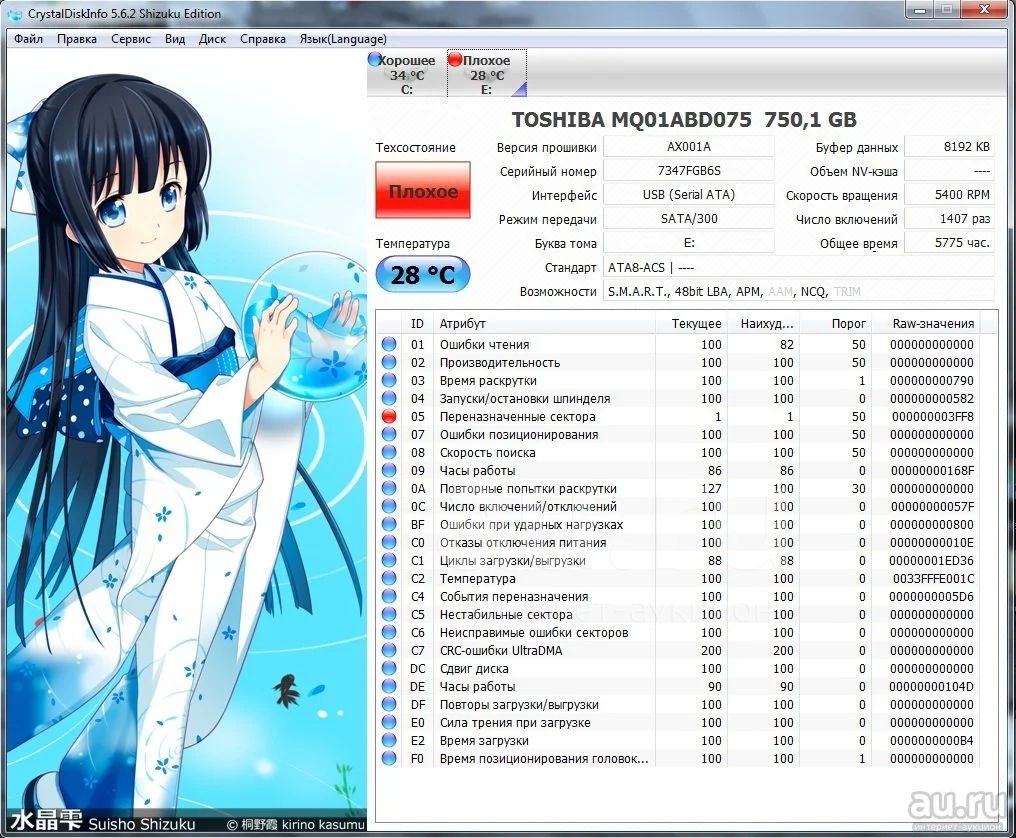Click the status icon for 07 Ошибки позиционирования
Screen dimensions: 1016x838
click(389, 434)
